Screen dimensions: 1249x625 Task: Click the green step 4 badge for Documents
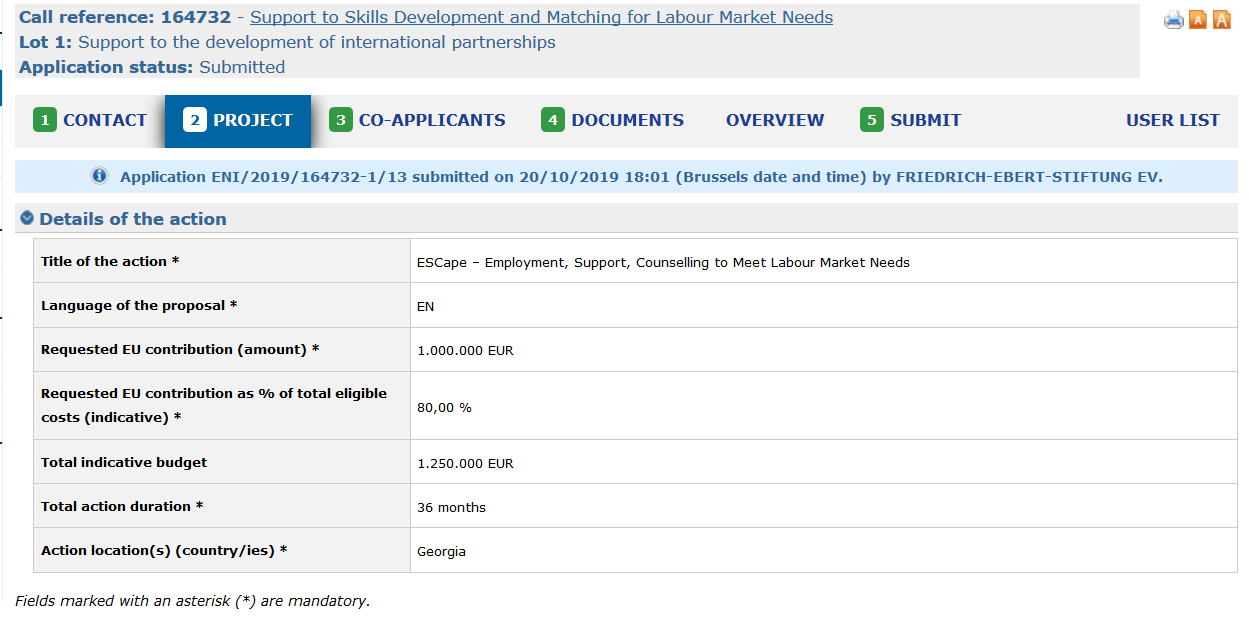tap(553, 120)
